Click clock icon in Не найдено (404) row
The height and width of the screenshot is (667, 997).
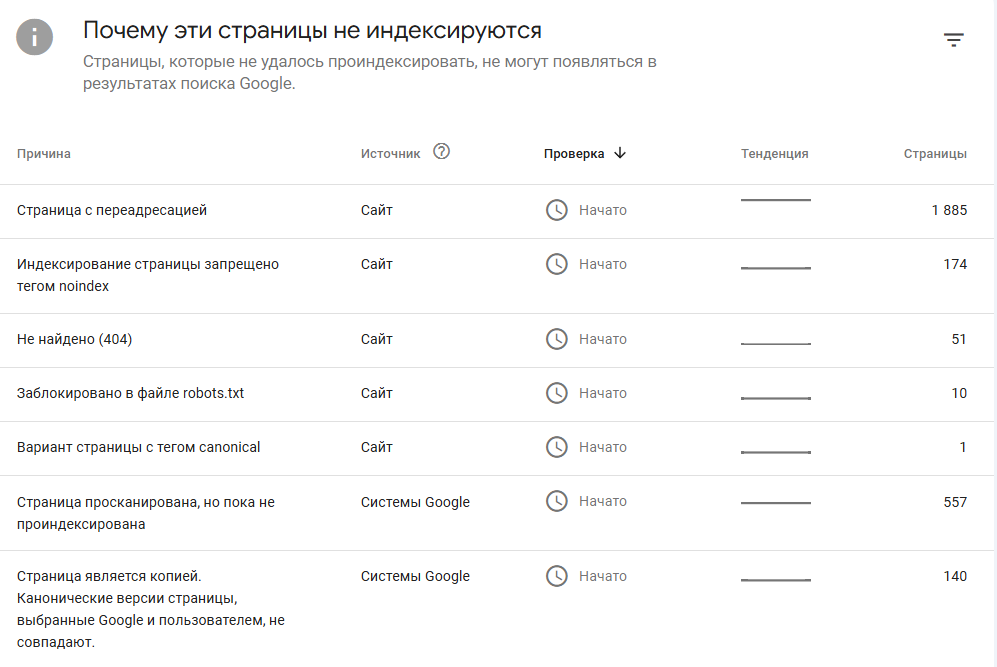tap(556, 339)
